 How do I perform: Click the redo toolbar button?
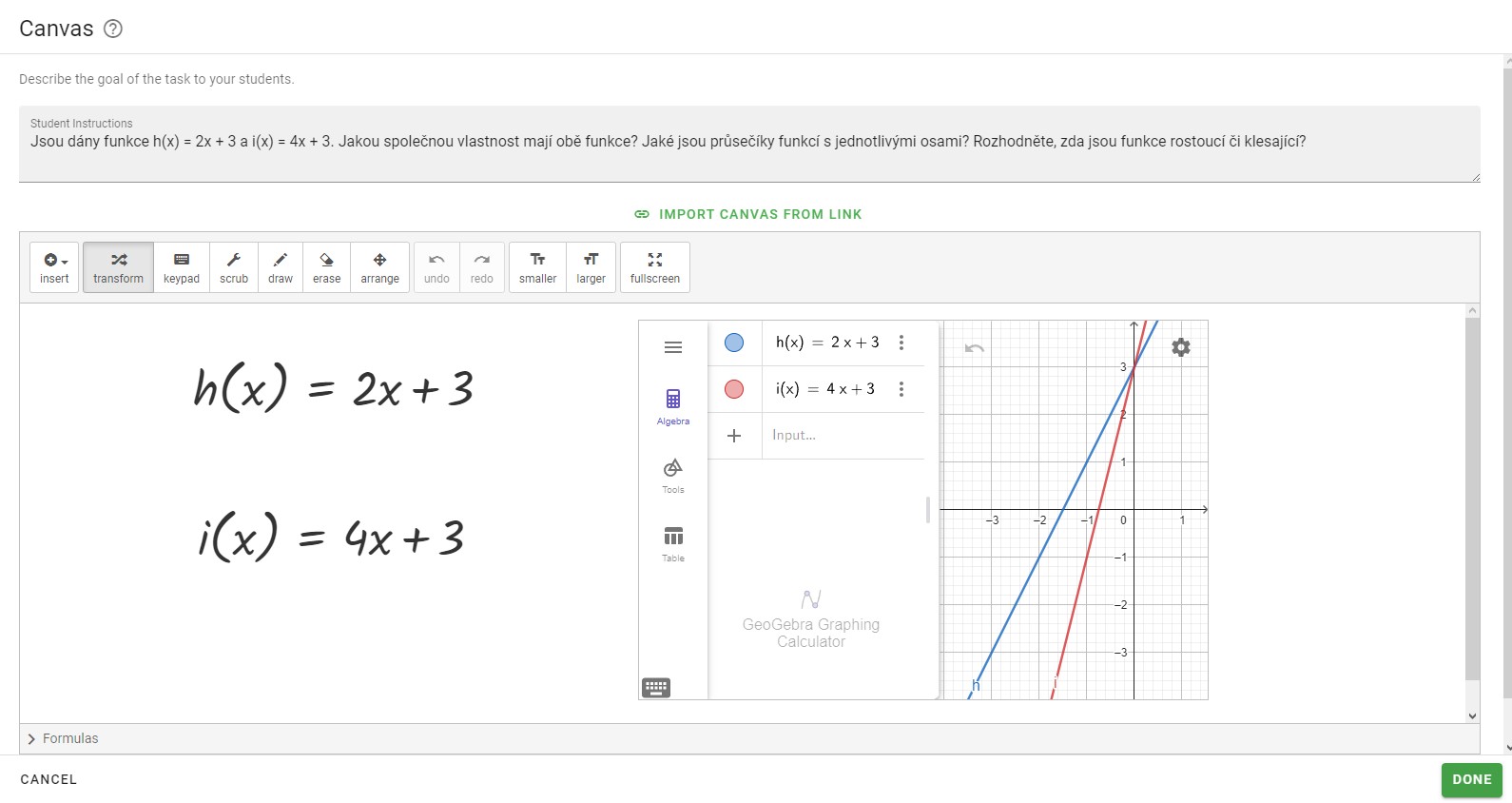(x=482, y=267)
